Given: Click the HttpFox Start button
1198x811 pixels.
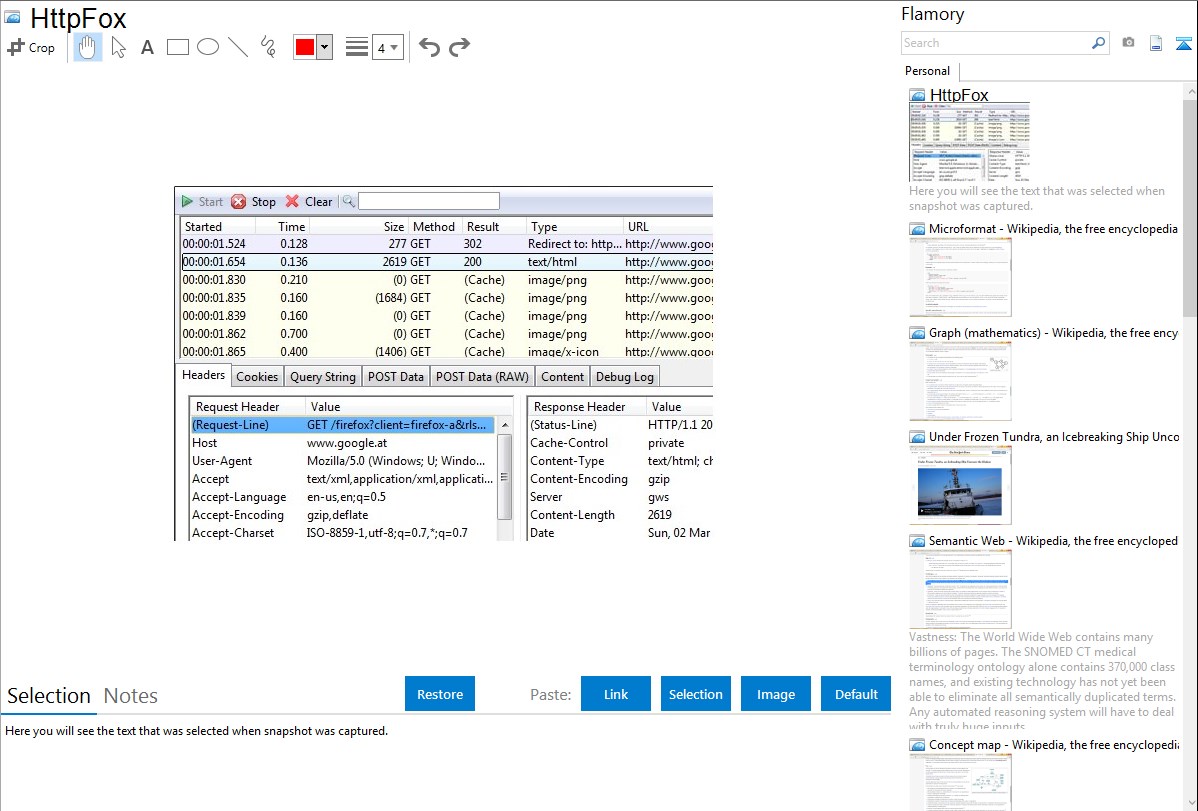Looking at the screenshot, I should coord(202,202).
